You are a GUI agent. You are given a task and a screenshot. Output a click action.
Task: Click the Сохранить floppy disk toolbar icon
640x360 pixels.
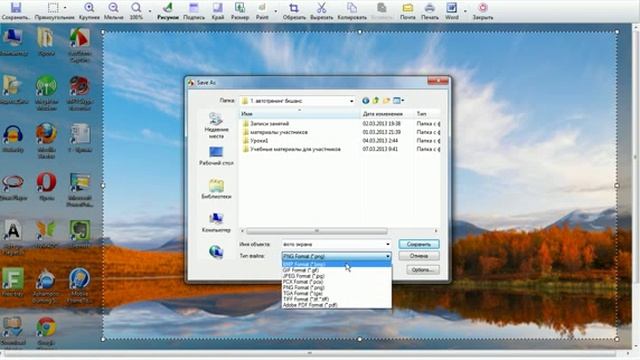[x=16, y=8]
